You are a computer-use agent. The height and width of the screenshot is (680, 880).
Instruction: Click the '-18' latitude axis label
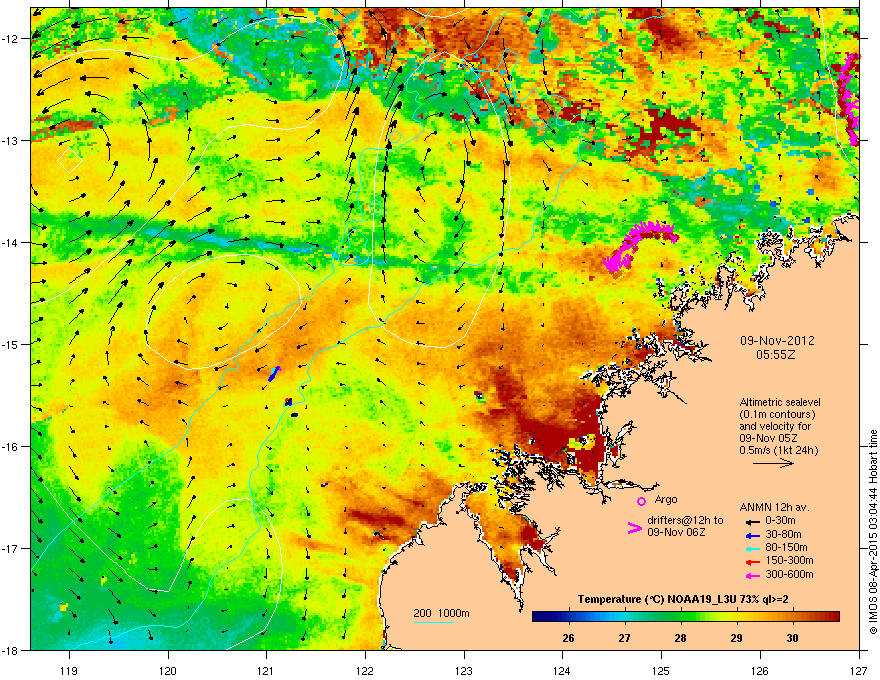(x=10, y=650)
